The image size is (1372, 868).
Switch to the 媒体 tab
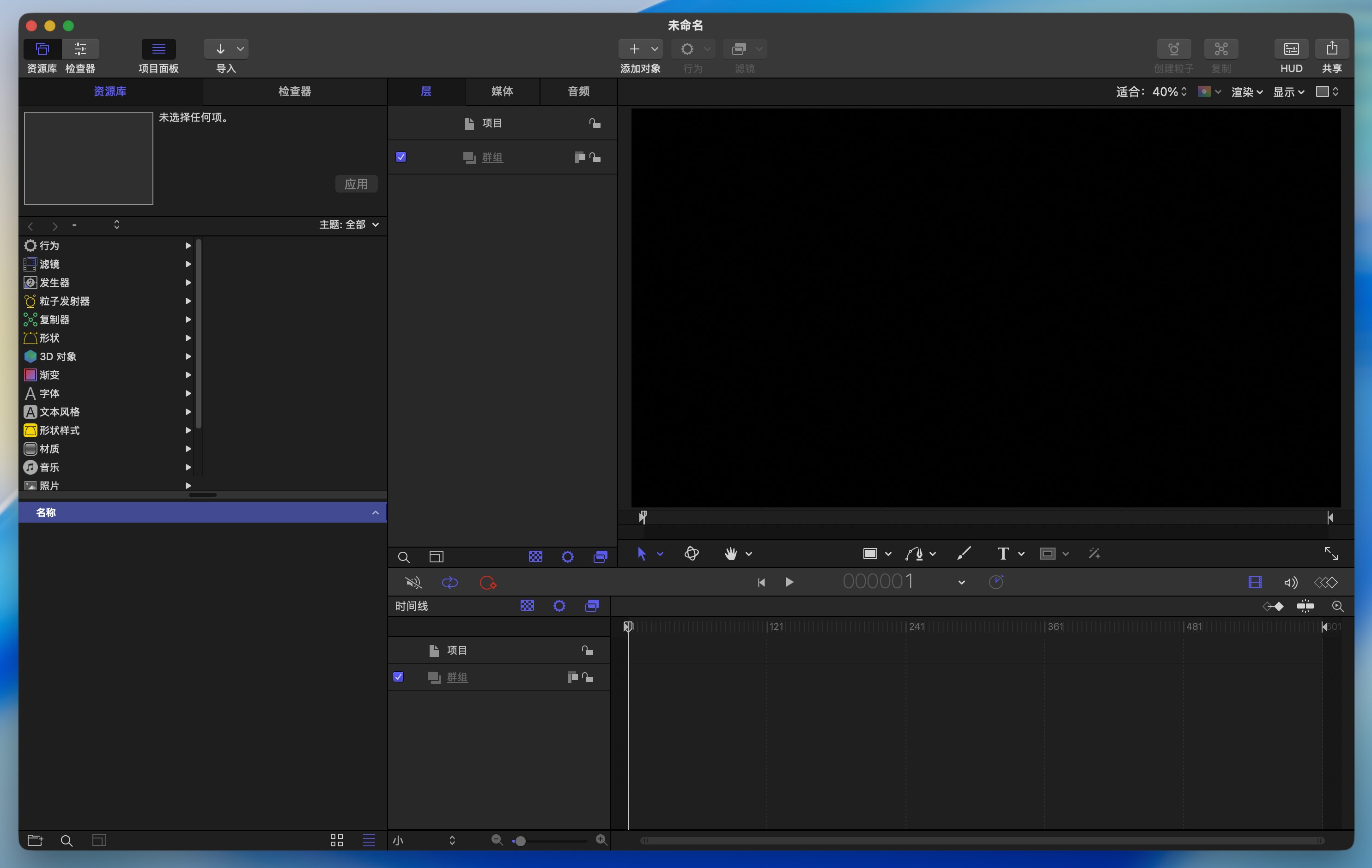[x=502, y=91]
